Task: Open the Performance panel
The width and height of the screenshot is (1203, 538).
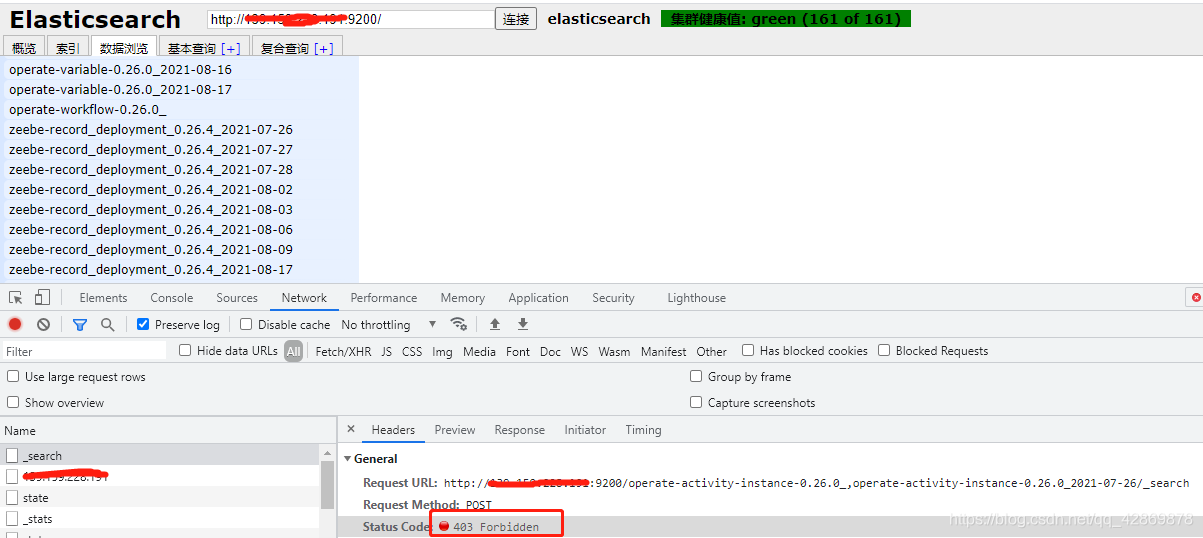Action: pos(384,298)
